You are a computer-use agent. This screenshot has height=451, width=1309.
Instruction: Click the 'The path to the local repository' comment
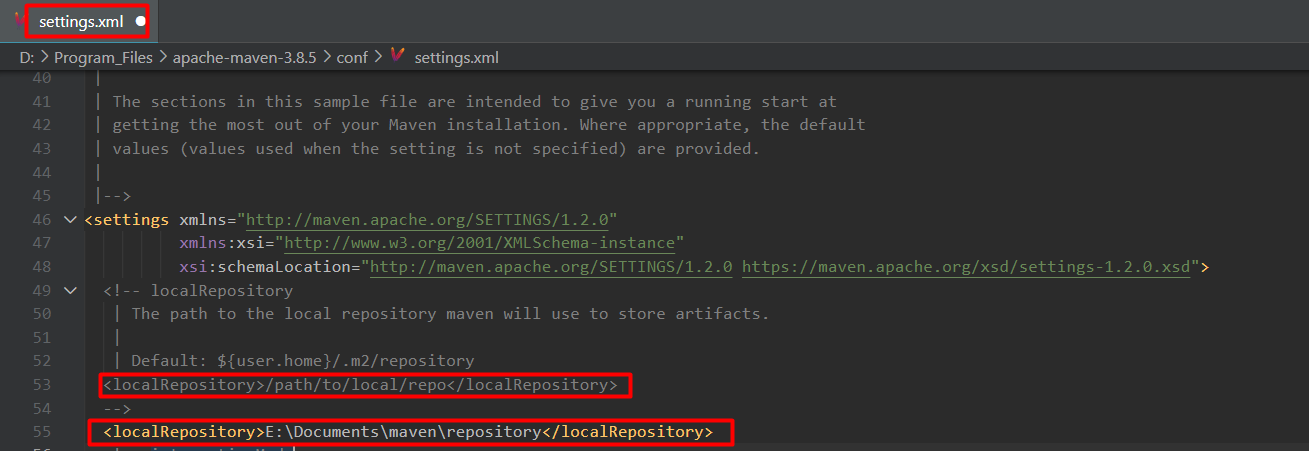[450, 314]
